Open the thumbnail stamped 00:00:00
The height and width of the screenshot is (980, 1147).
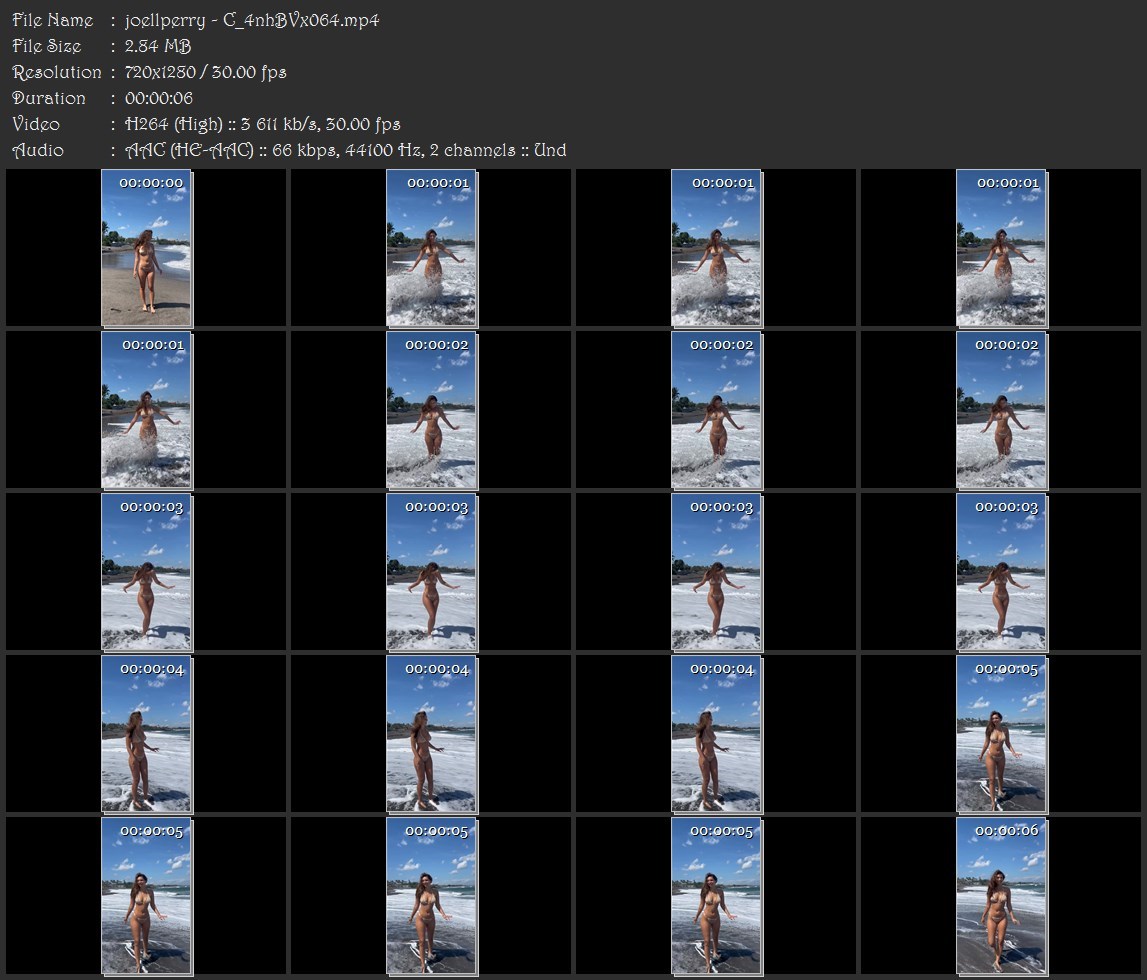coord(146,247)
